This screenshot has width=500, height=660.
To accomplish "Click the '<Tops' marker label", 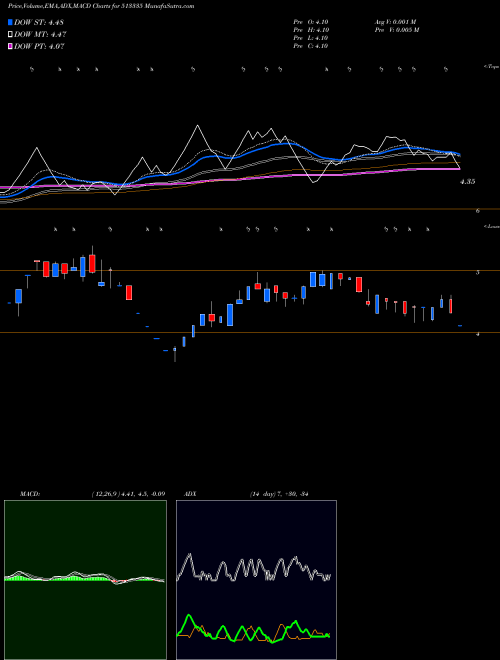I will tap(491, 67).
